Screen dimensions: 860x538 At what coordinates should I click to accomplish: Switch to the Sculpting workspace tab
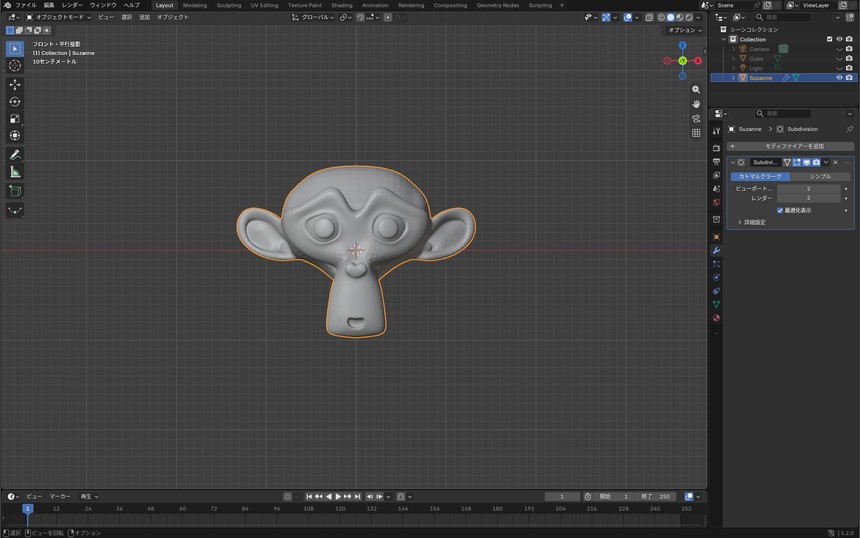click(229, 5)
